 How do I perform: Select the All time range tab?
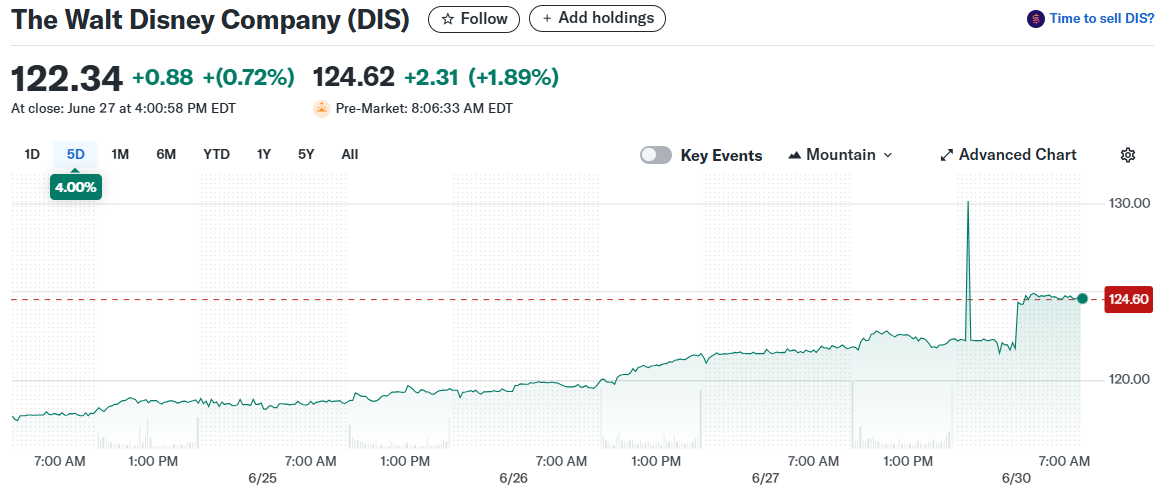349,155
